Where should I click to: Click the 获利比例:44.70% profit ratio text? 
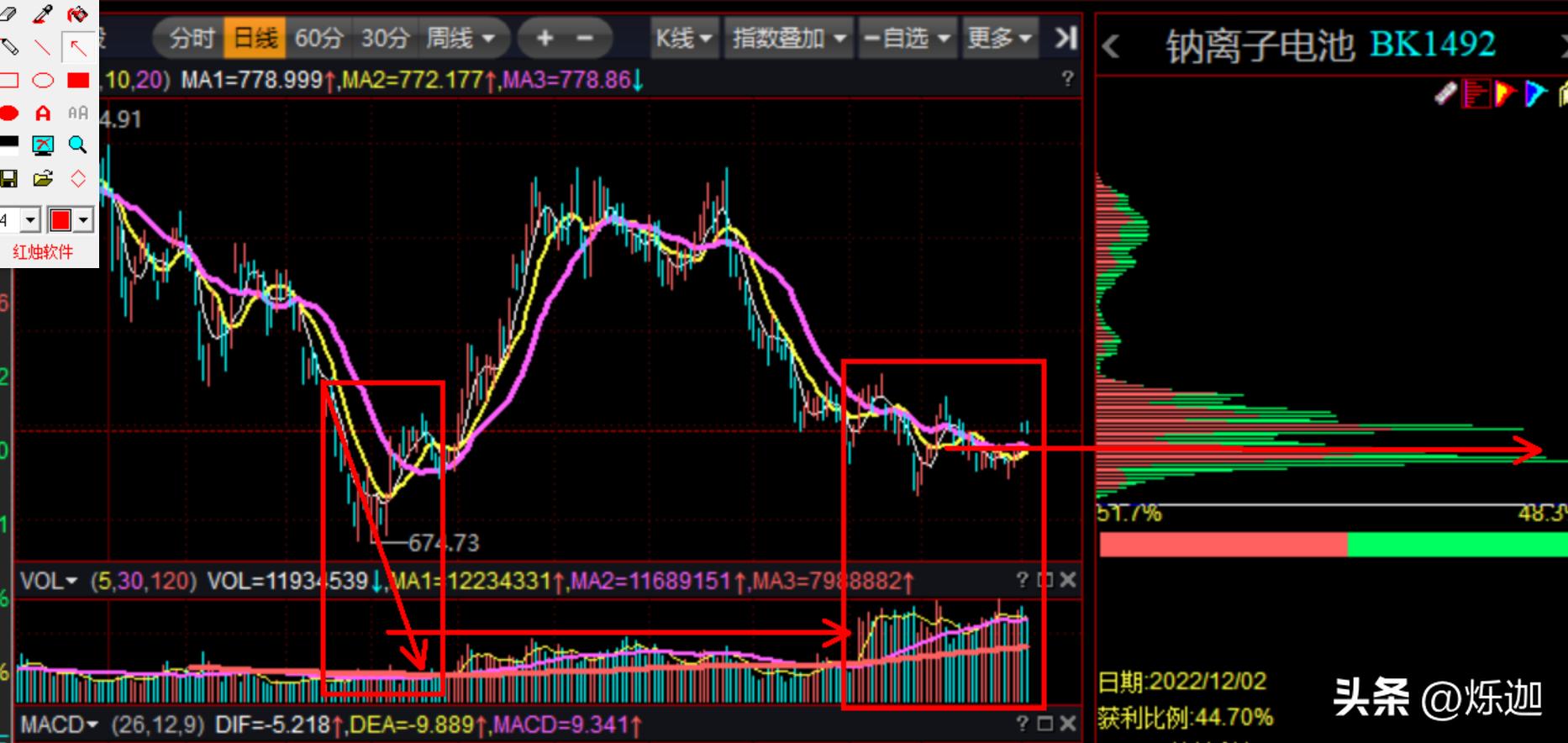pos(1185,717)
